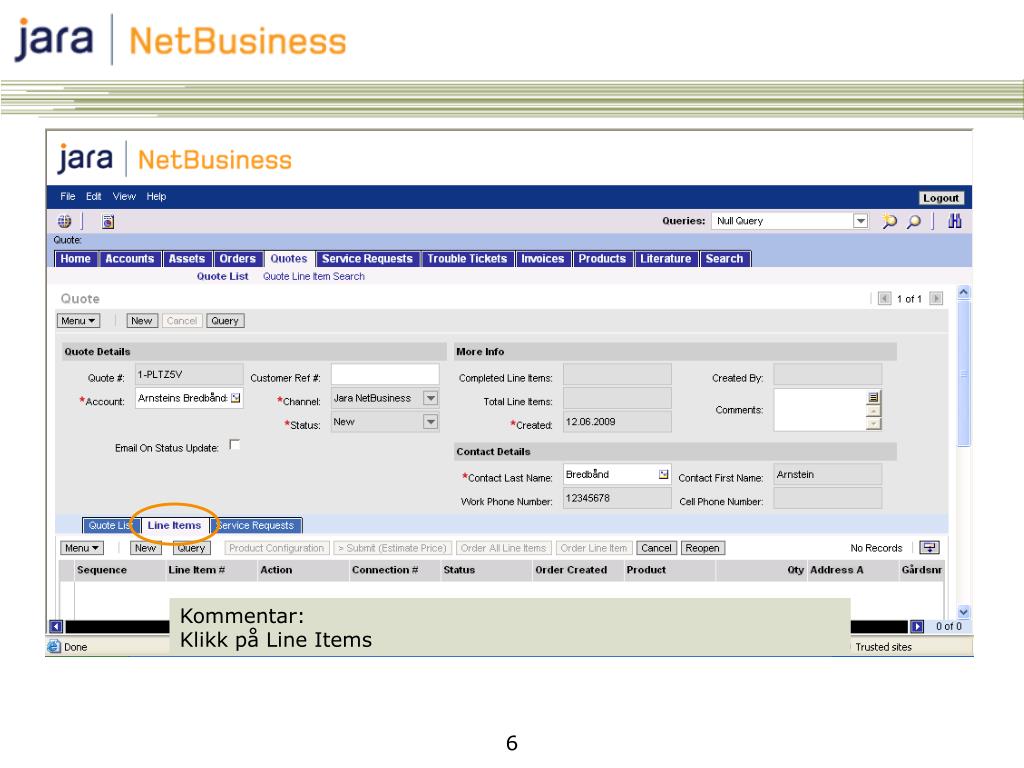Viewport: 1024px width, 768px height.
Task: Click the Logout button
Action: coord(940,198)
